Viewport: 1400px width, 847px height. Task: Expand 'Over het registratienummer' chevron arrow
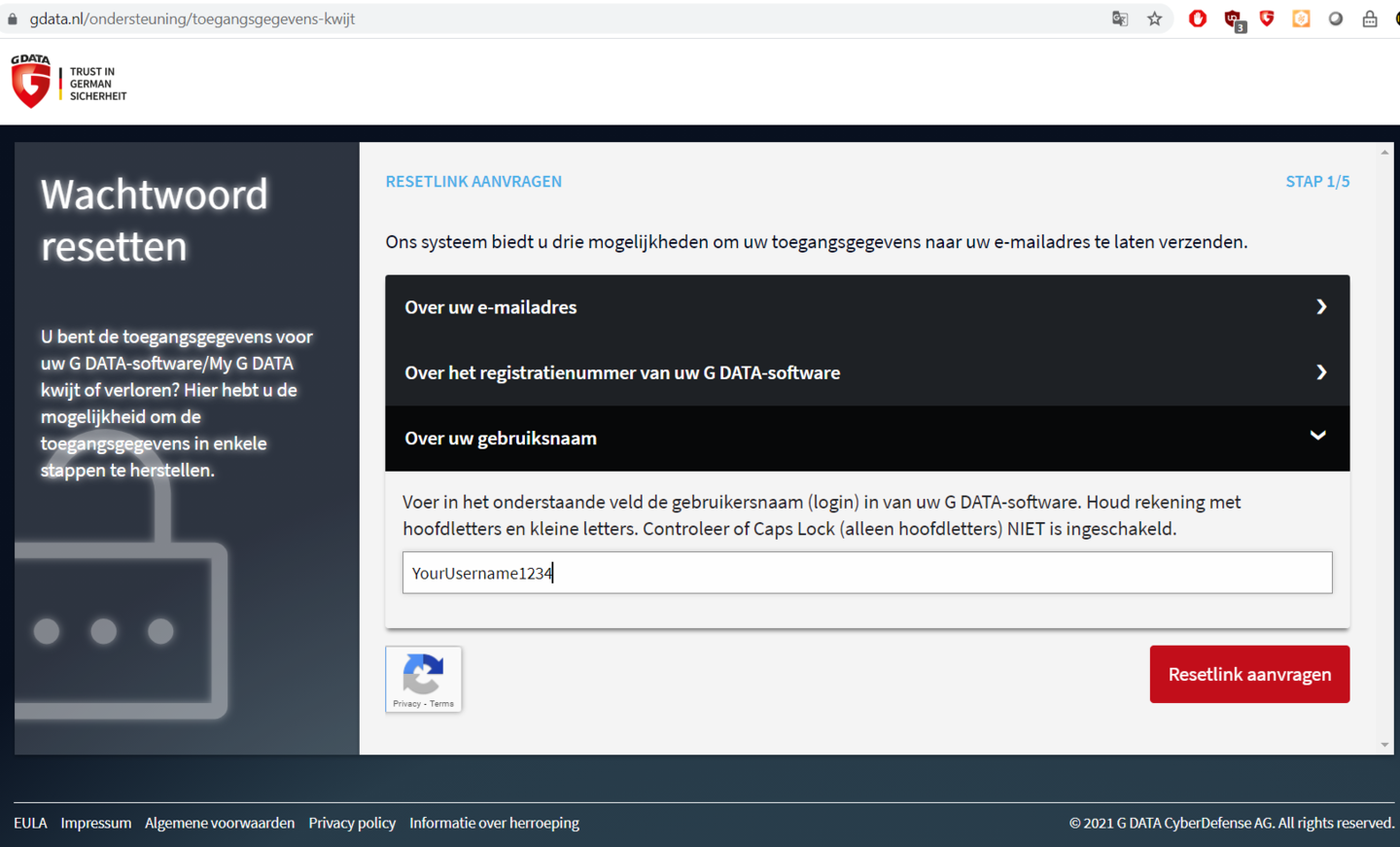click(x=1321, y=372)
